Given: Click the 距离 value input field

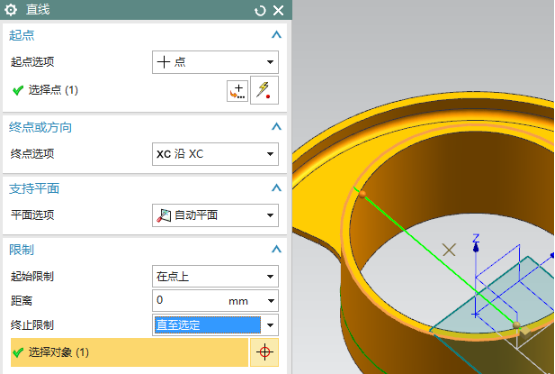Looking at the screenshot, I should 188,300.
